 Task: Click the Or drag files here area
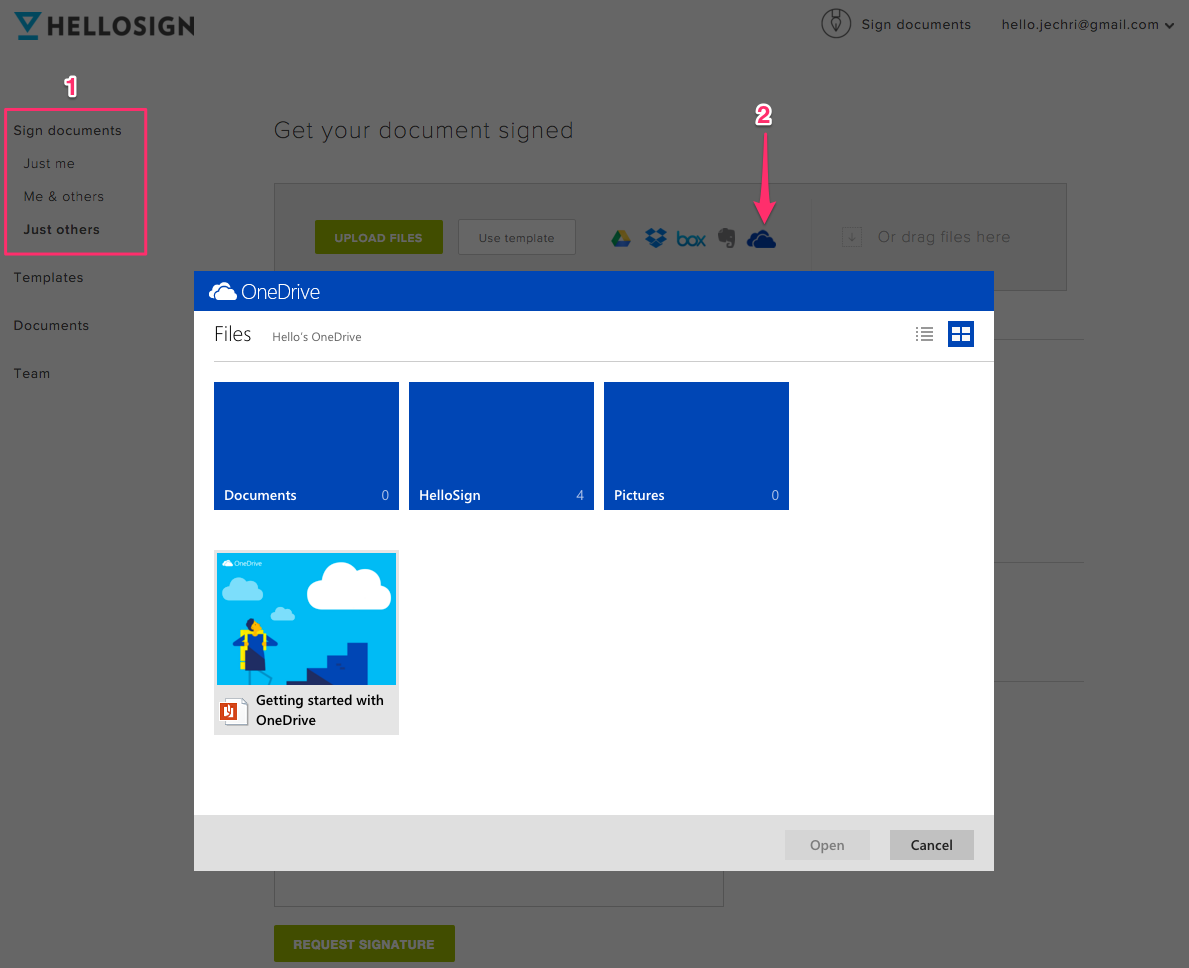coord(943,237)
